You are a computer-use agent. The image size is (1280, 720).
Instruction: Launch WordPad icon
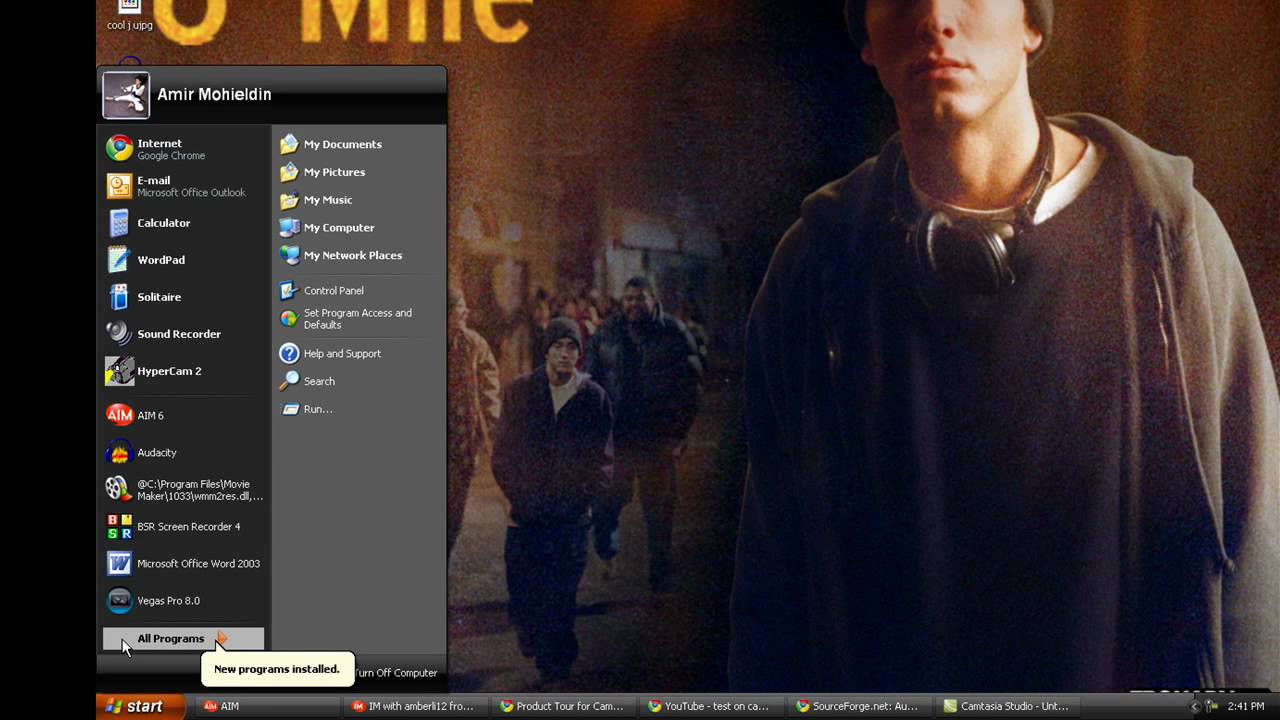119,260
